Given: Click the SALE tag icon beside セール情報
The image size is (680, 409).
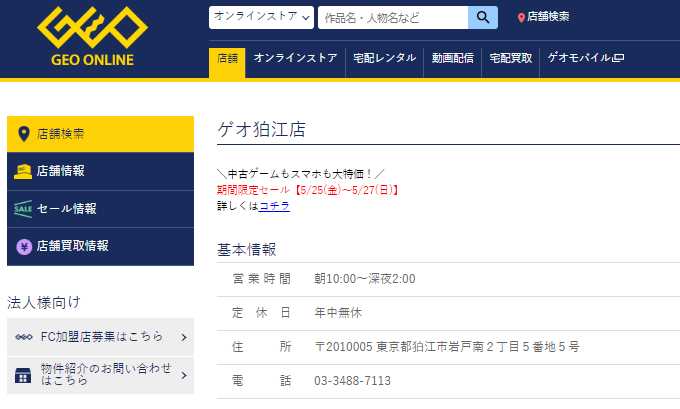Looking at the screenshot, I should [x=23, y=209].
